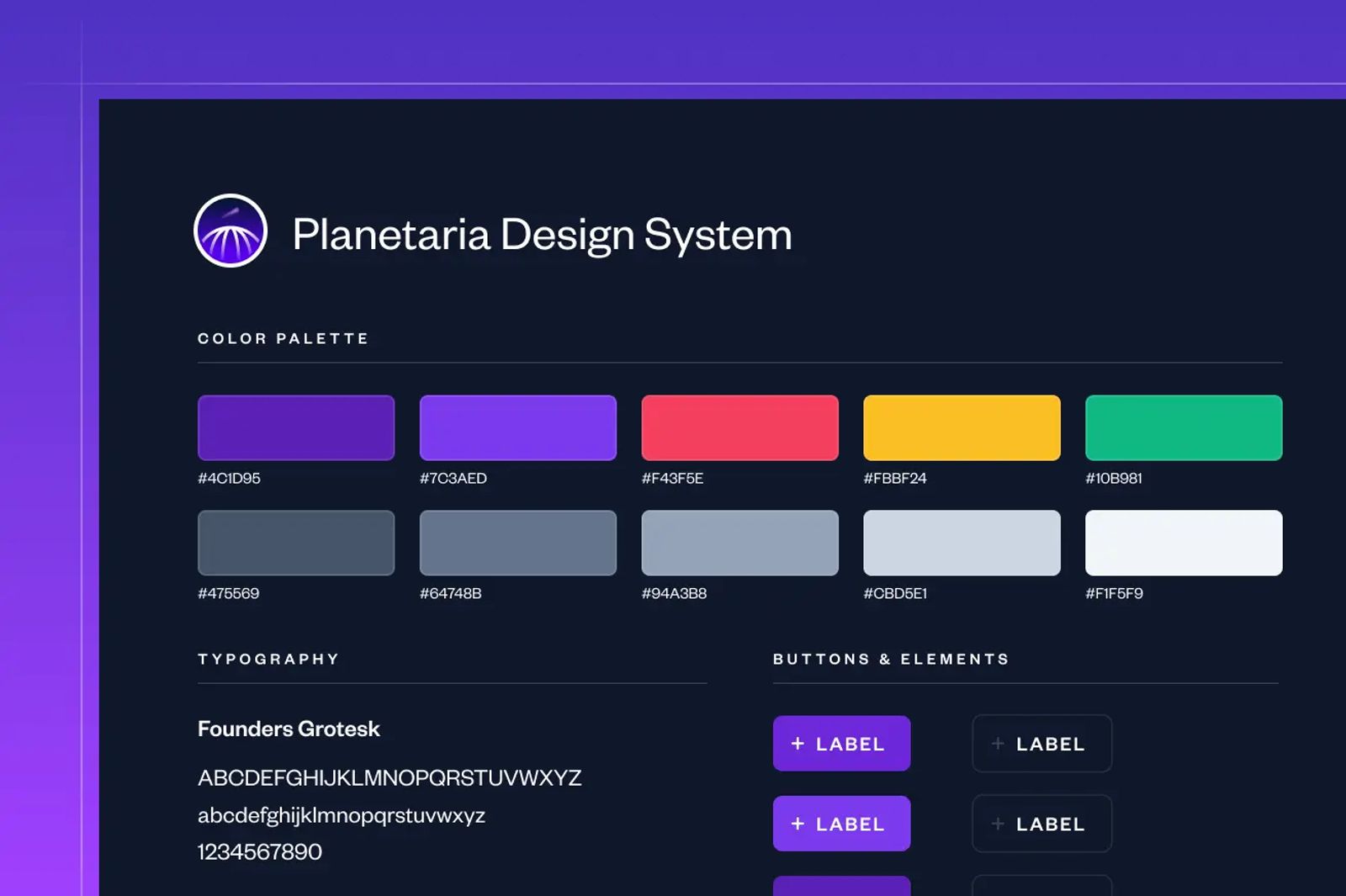
Task: Click the Founders Grotesk font name
Action: coord(288,729)
